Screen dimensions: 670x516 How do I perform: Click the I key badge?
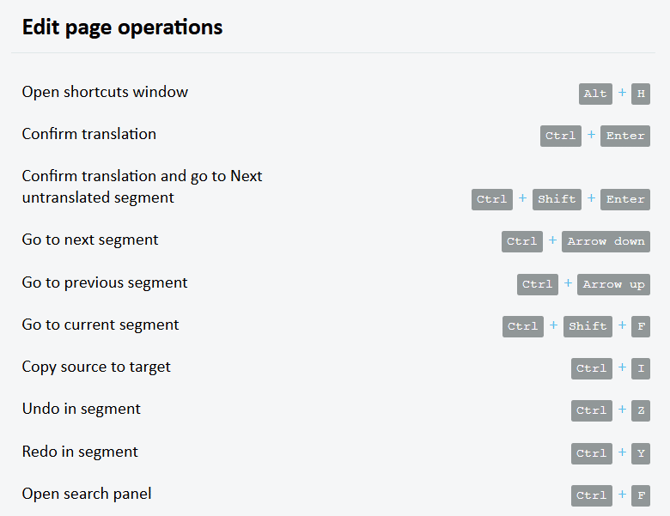[x=641, y=369]
